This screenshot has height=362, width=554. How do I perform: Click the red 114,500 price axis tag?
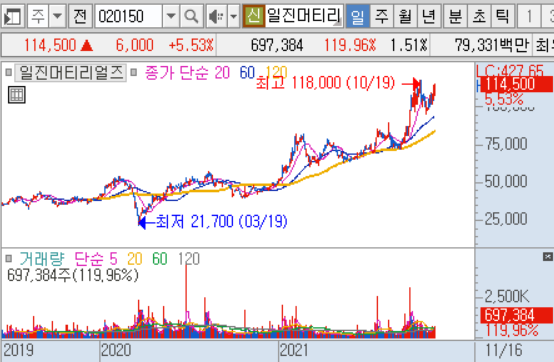click(x=516, y=84)
